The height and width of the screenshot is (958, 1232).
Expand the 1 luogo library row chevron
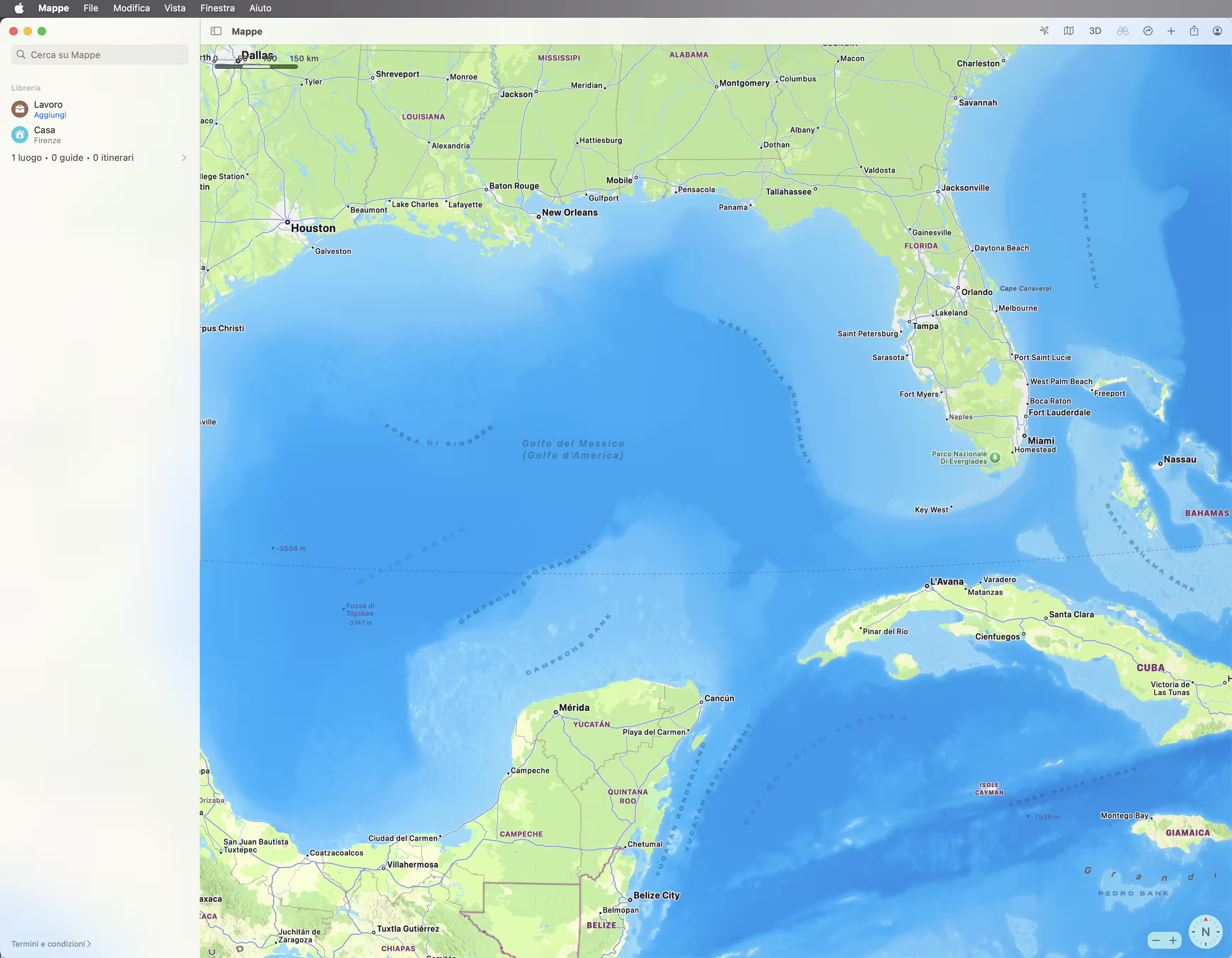[x=184, y=158]
